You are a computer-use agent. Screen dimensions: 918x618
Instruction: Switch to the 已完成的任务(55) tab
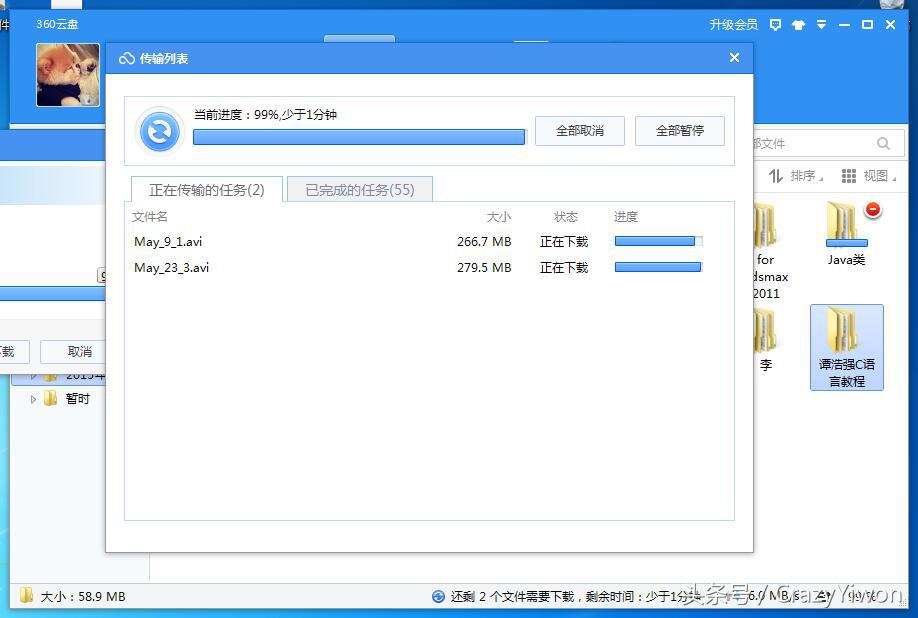click(x=359, y=188)
